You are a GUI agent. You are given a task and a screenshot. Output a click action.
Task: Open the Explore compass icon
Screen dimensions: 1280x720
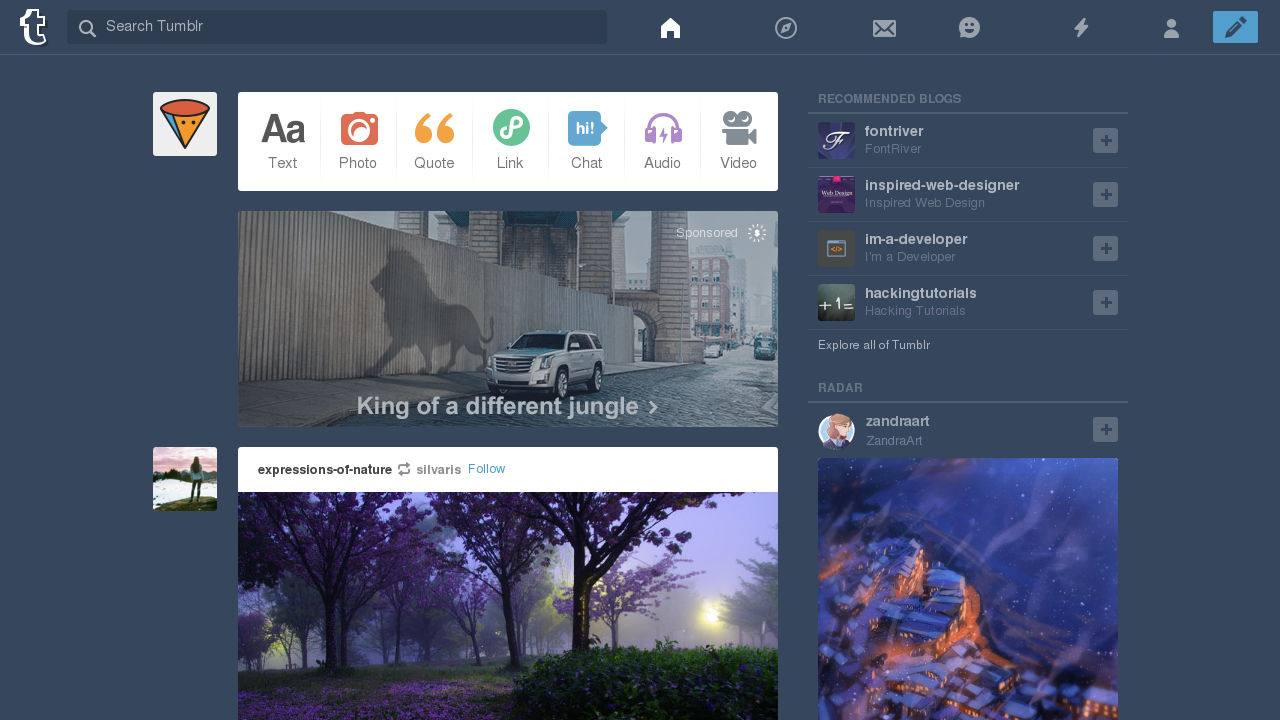pos(786,28)
